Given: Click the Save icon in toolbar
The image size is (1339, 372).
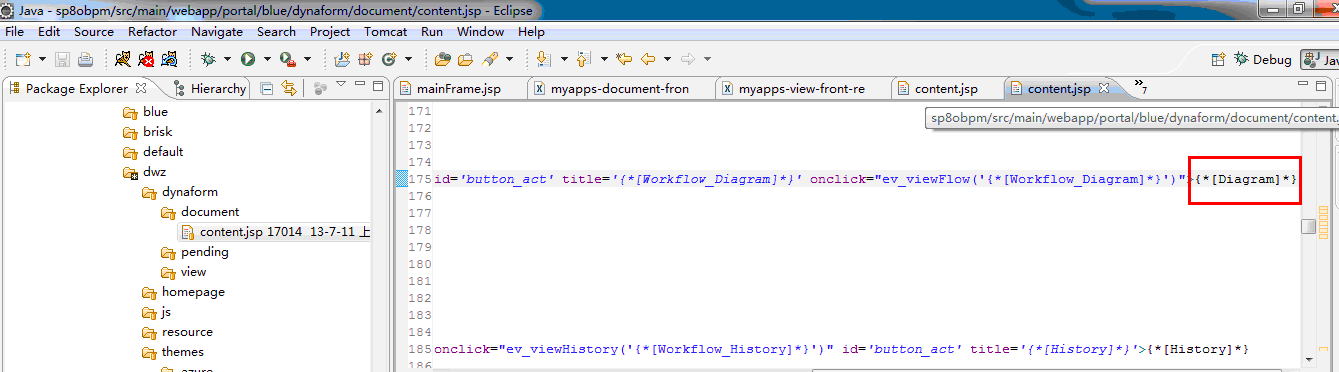Looking at the screenshot, I should [62, 59].
